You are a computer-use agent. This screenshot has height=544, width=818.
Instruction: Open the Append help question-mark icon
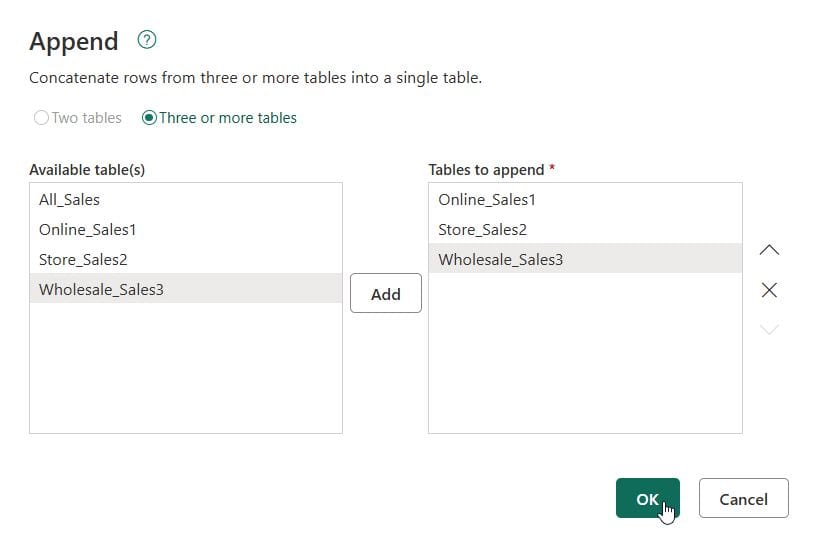pos(147,40)
